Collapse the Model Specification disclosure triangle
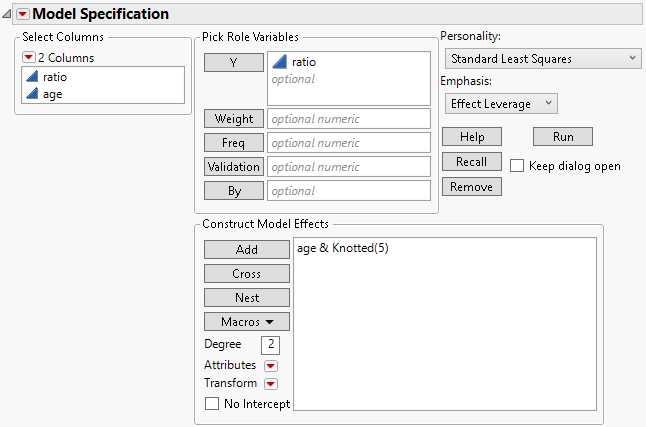The image size is (646, 427). coord(8,14)
